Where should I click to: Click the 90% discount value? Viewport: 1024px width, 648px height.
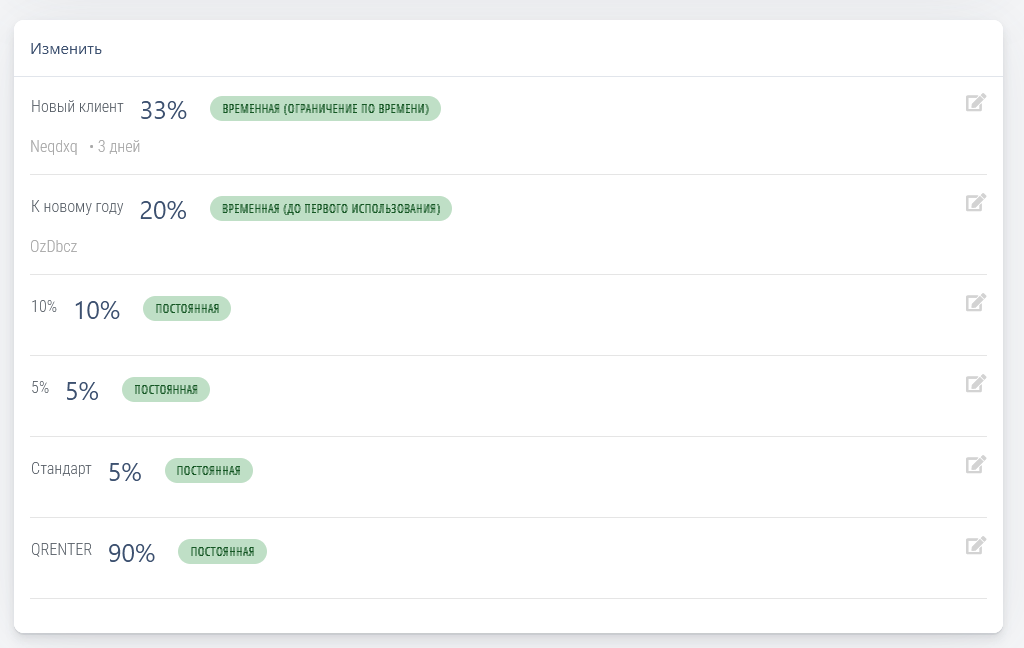131,553
